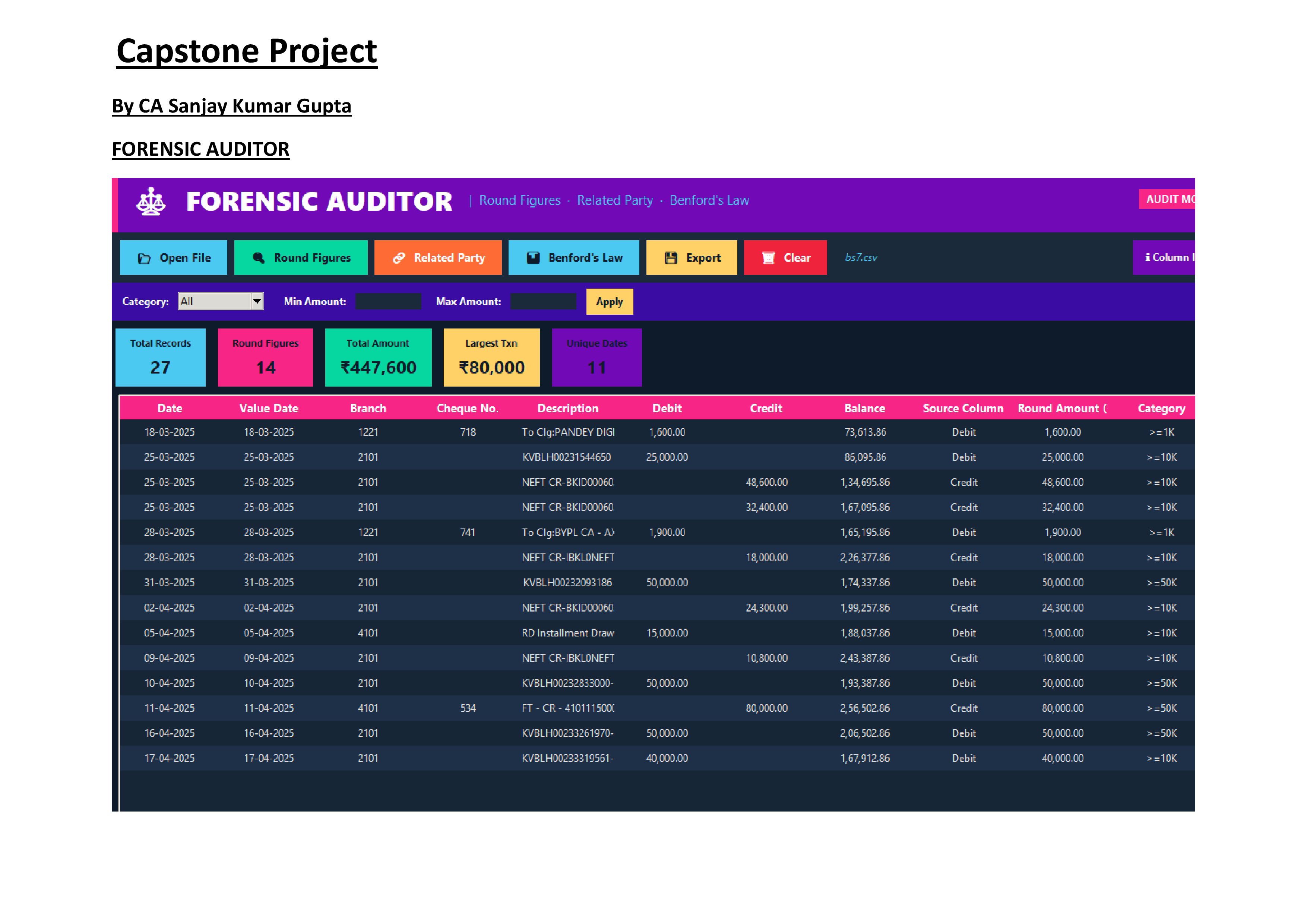
Task: Select the Benford's Law header link
Action: click(x=709, y=201)
